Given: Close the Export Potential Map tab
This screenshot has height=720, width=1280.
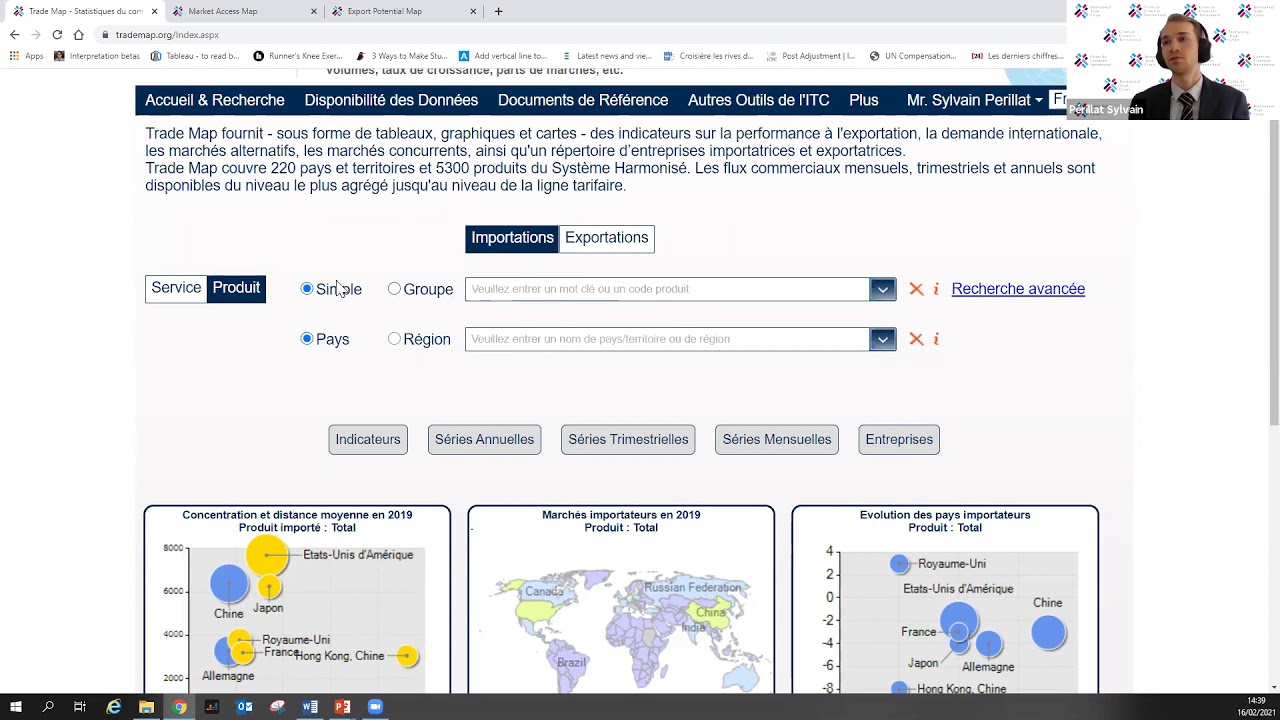Looking at the screenshot, I should pyautogui.click(x=474, y=11).
